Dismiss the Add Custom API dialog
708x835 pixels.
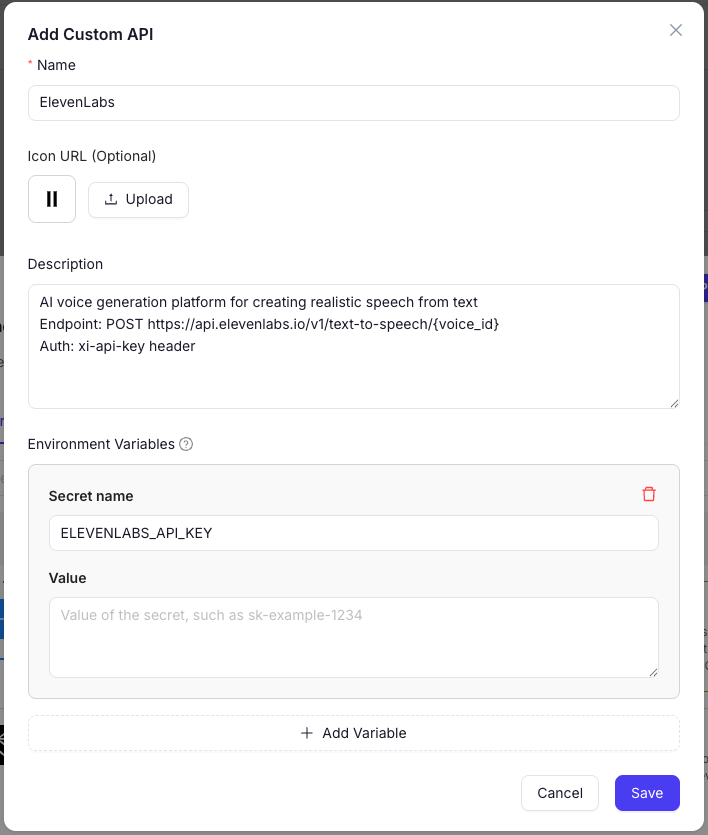(x=676, y=30)
